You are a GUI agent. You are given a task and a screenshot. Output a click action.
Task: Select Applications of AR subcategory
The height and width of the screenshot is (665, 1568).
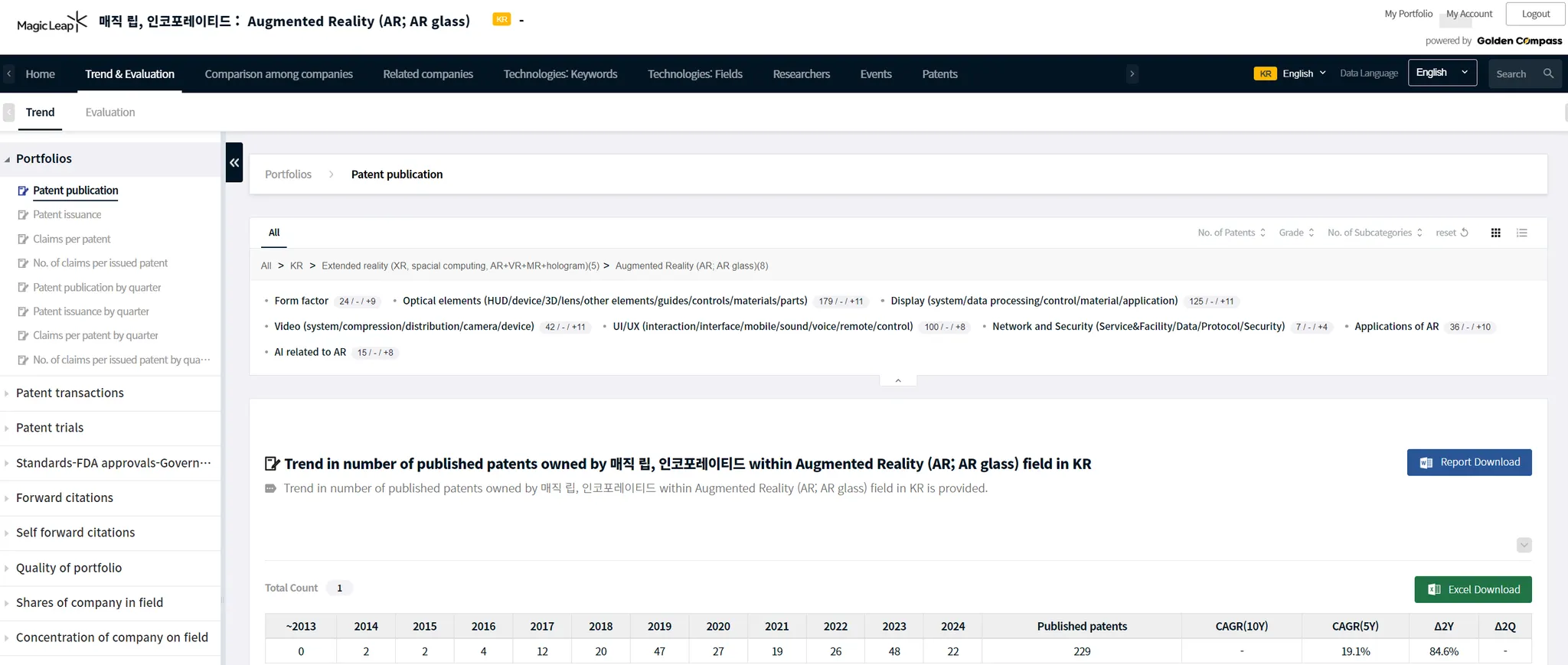click(1396, 326)
